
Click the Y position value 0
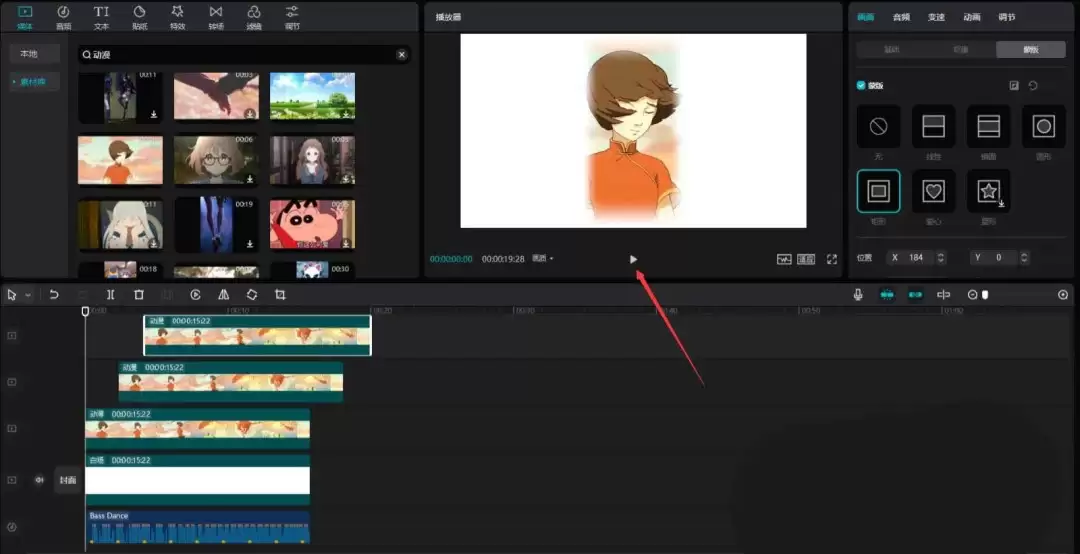coord(1001,258)
